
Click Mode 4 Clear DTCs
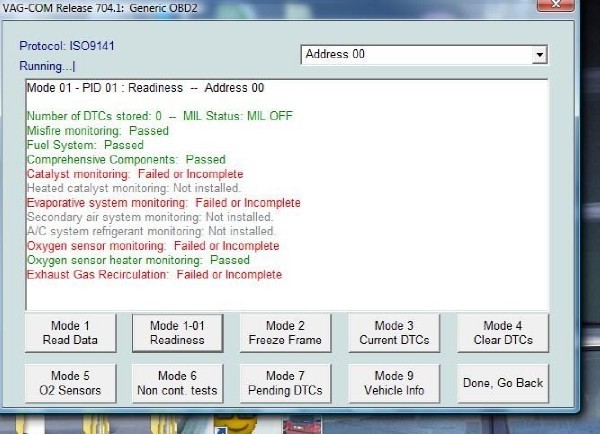(x=503, y=333)
